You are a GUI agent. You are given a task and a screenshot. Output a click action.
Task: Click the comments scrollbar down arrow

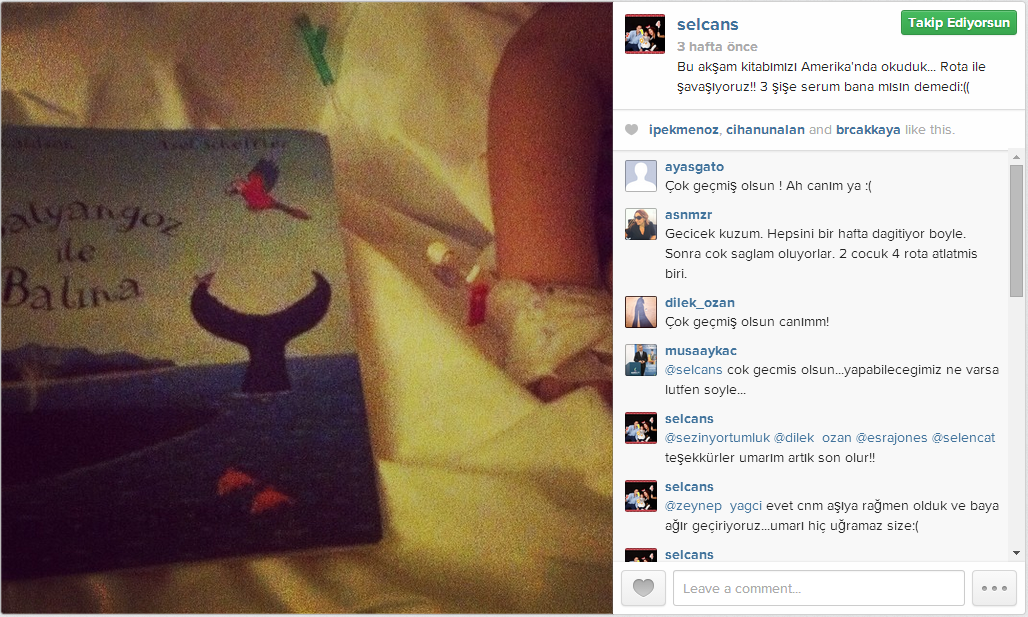1016,553
